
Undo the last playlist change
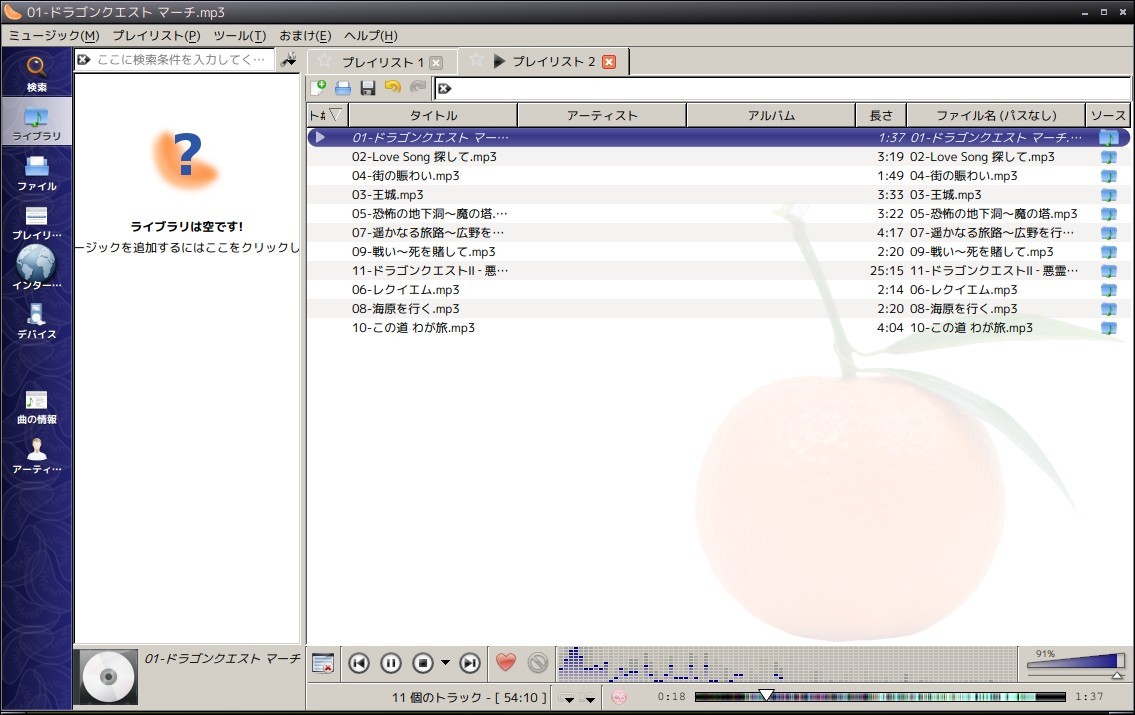(x=392, y=88)
